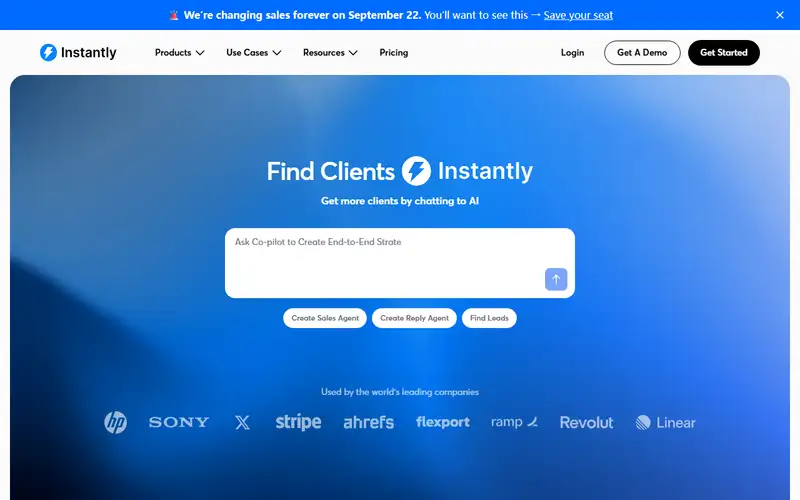Expand the Resources dropdown menu

(x=330, y=53)
